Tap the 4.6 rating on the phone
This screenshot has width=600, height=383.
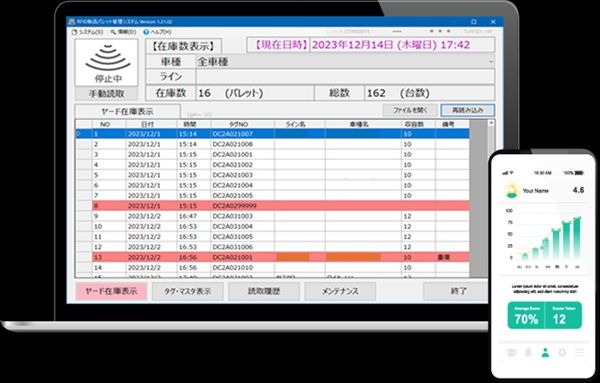[x=578, y=190]
